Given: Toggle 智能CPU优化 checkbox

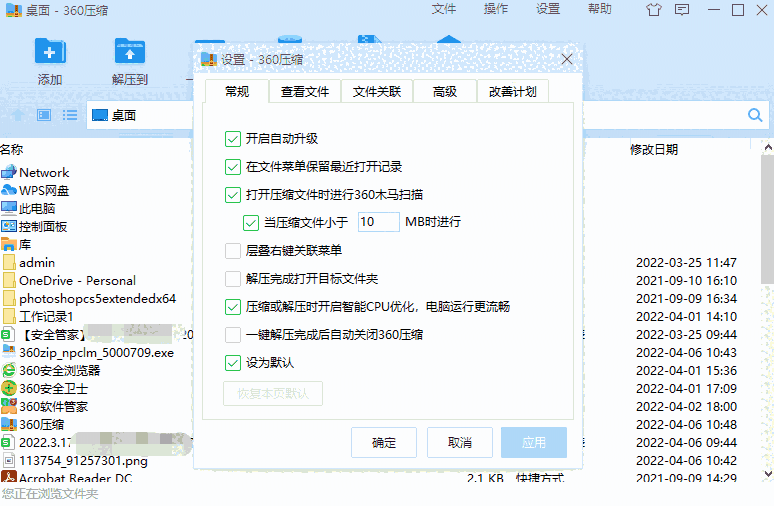Looking at the screenshot, I should (232, 307).
